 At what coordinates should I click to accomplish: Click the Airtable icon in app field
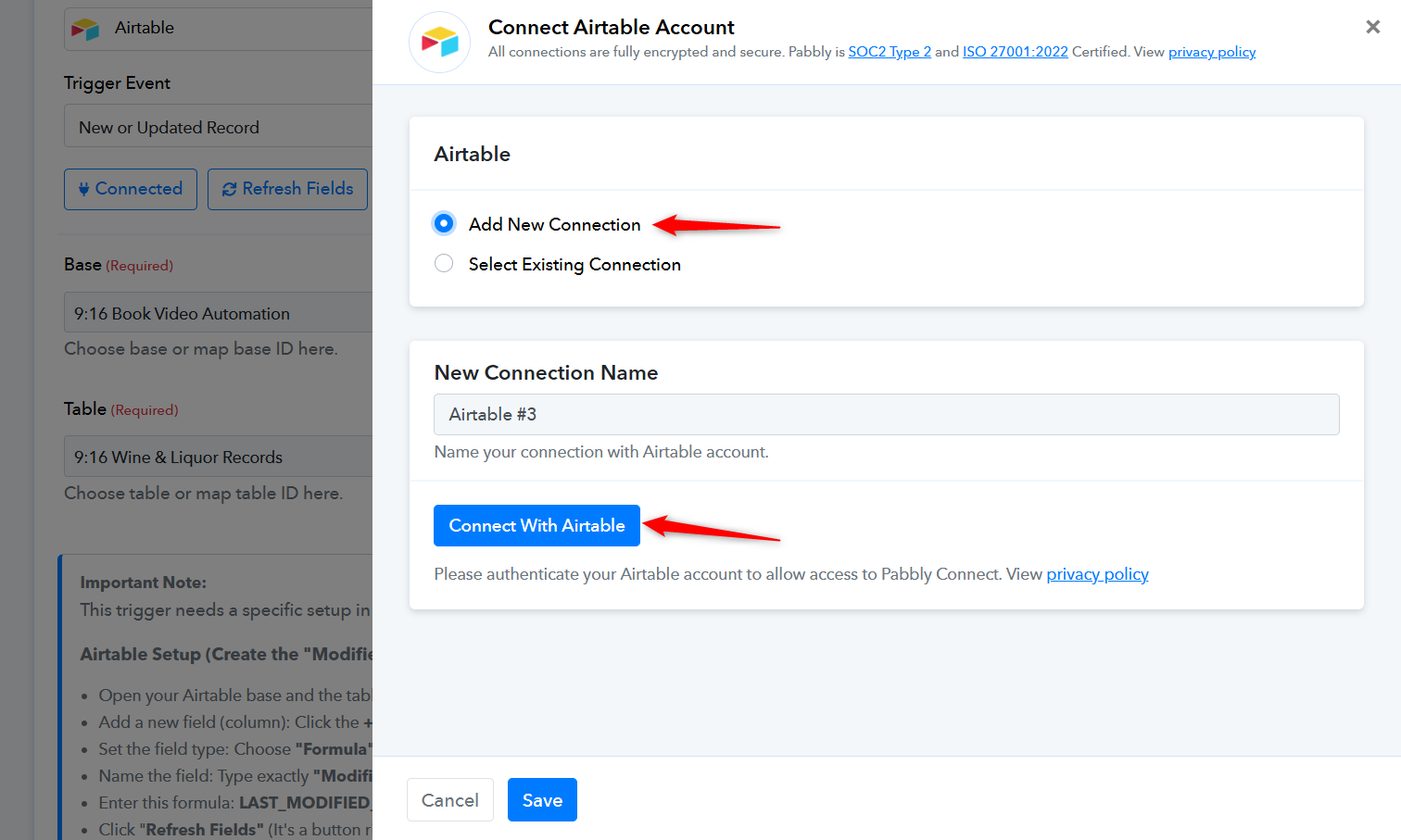pos(85,29)
